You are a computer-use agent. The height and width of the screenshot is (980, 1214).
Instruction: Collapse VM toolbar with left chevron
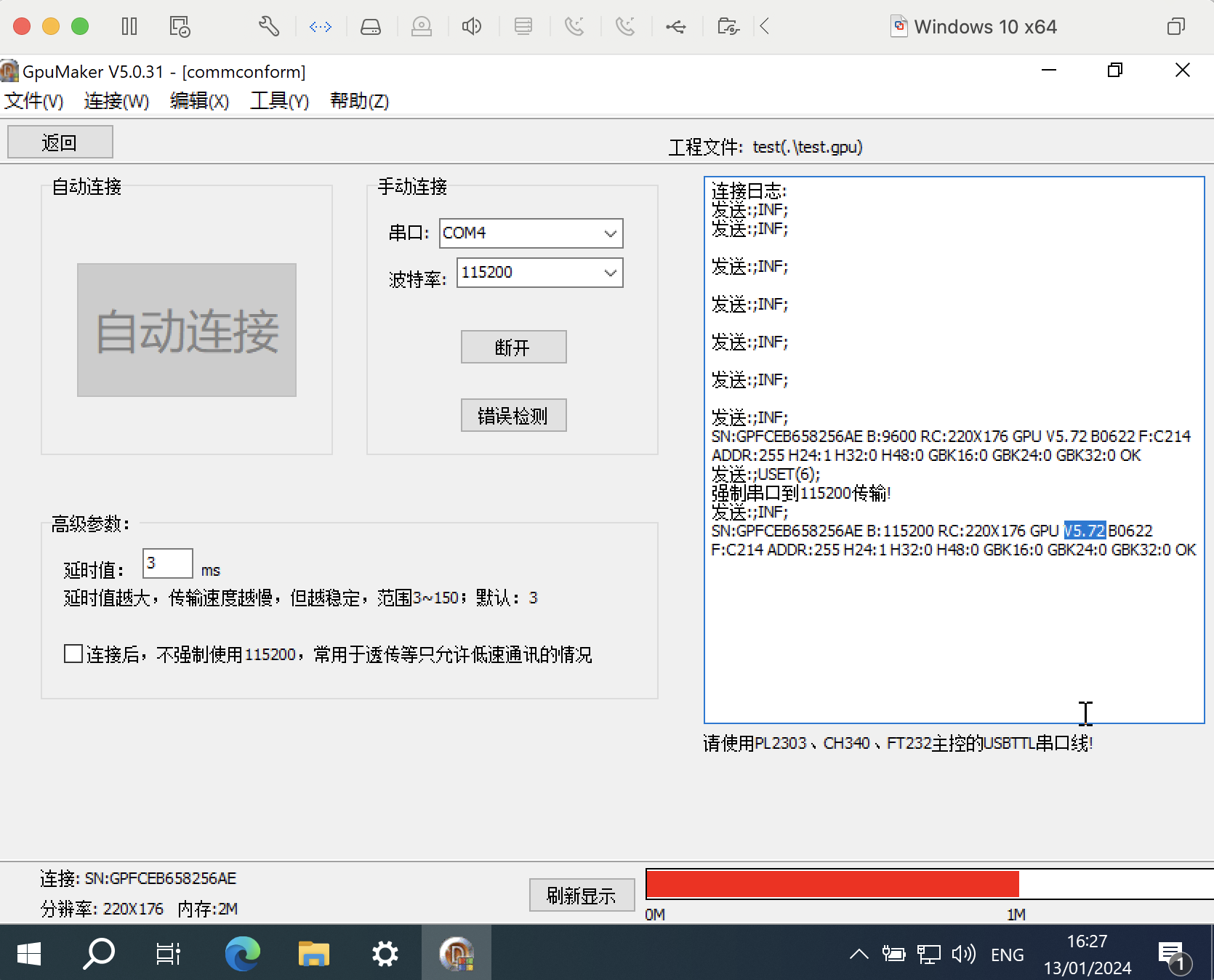click(765, 27)
